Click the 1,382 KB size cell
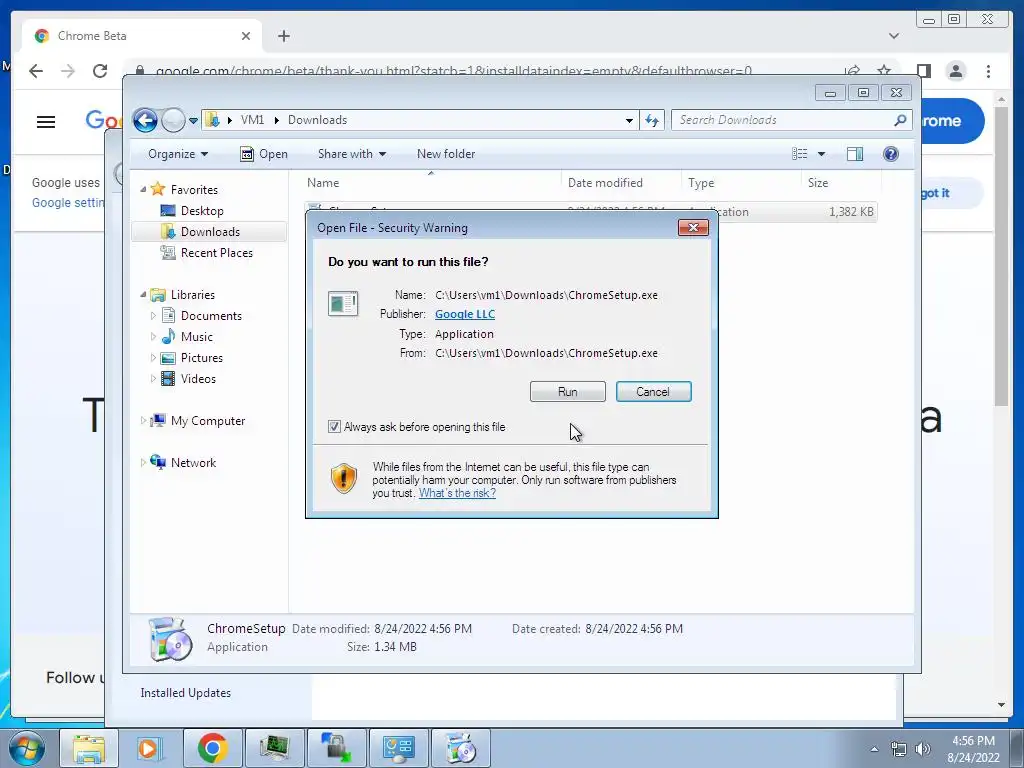 851,212
